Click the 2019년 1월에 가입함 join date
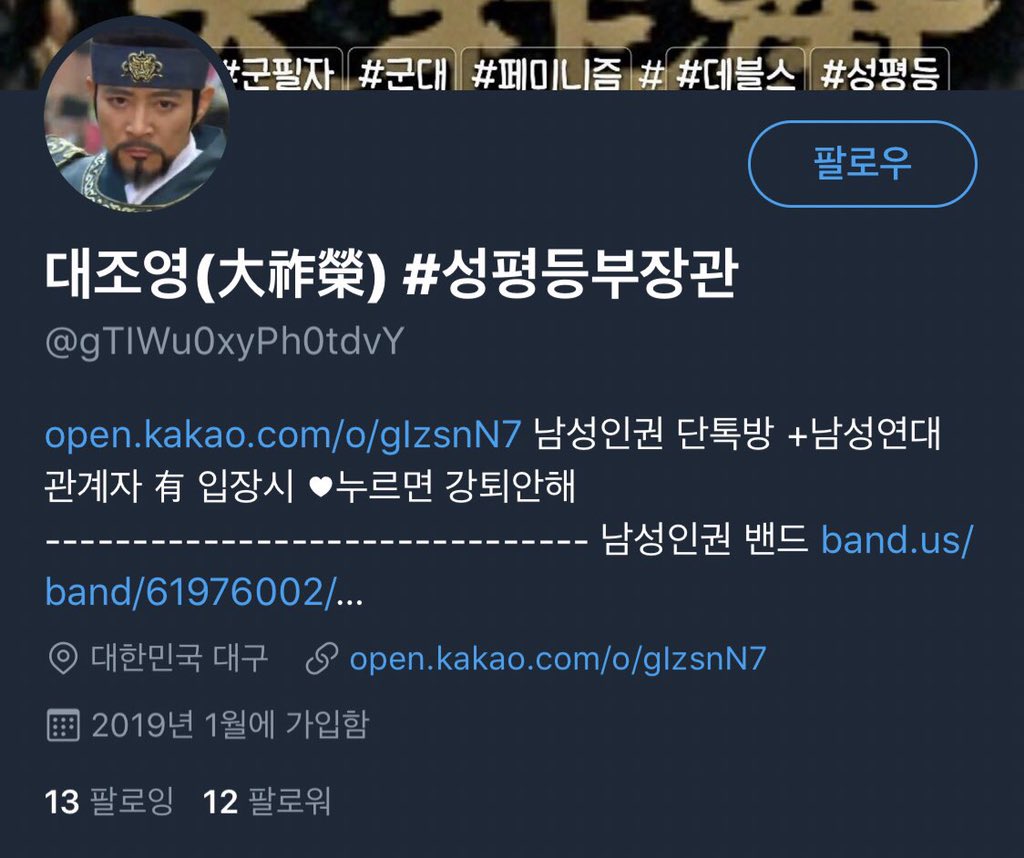The image size is (1024, 858). pos(231,725)
